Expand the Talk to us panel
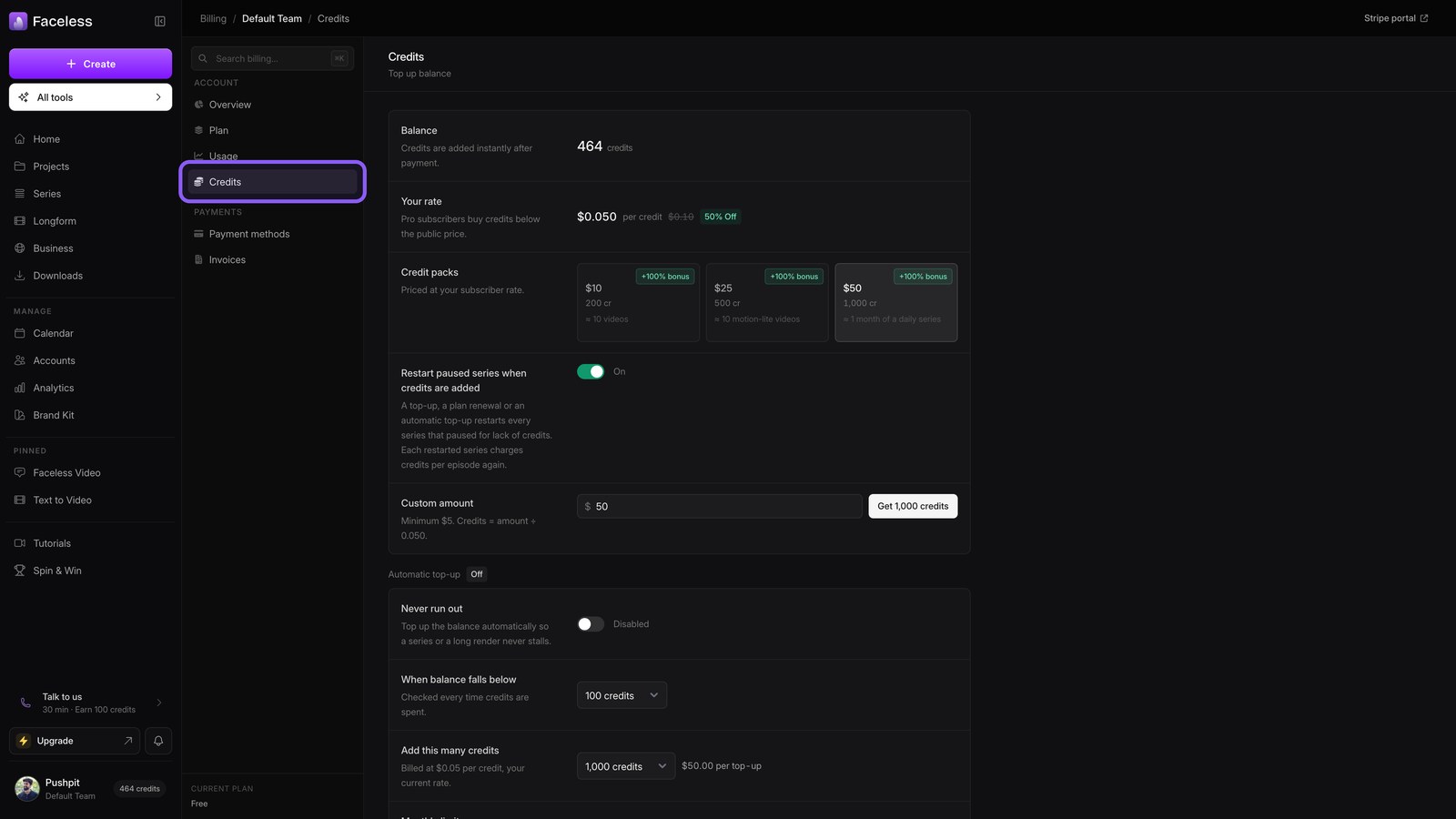The height and width of the screenshot is (819, 1456). (x=91, y=703)
